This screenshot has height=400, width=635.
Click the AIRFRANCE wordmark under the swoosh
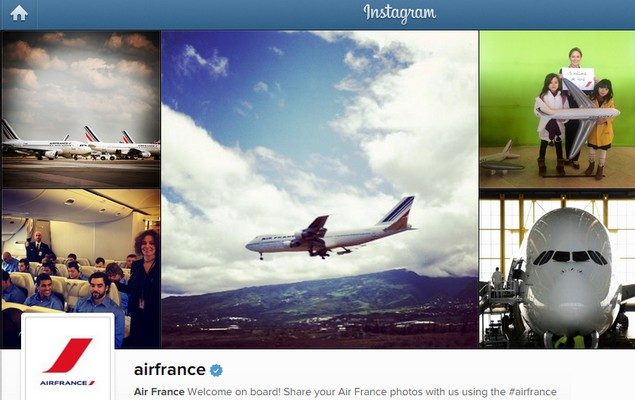pos(67,383)
